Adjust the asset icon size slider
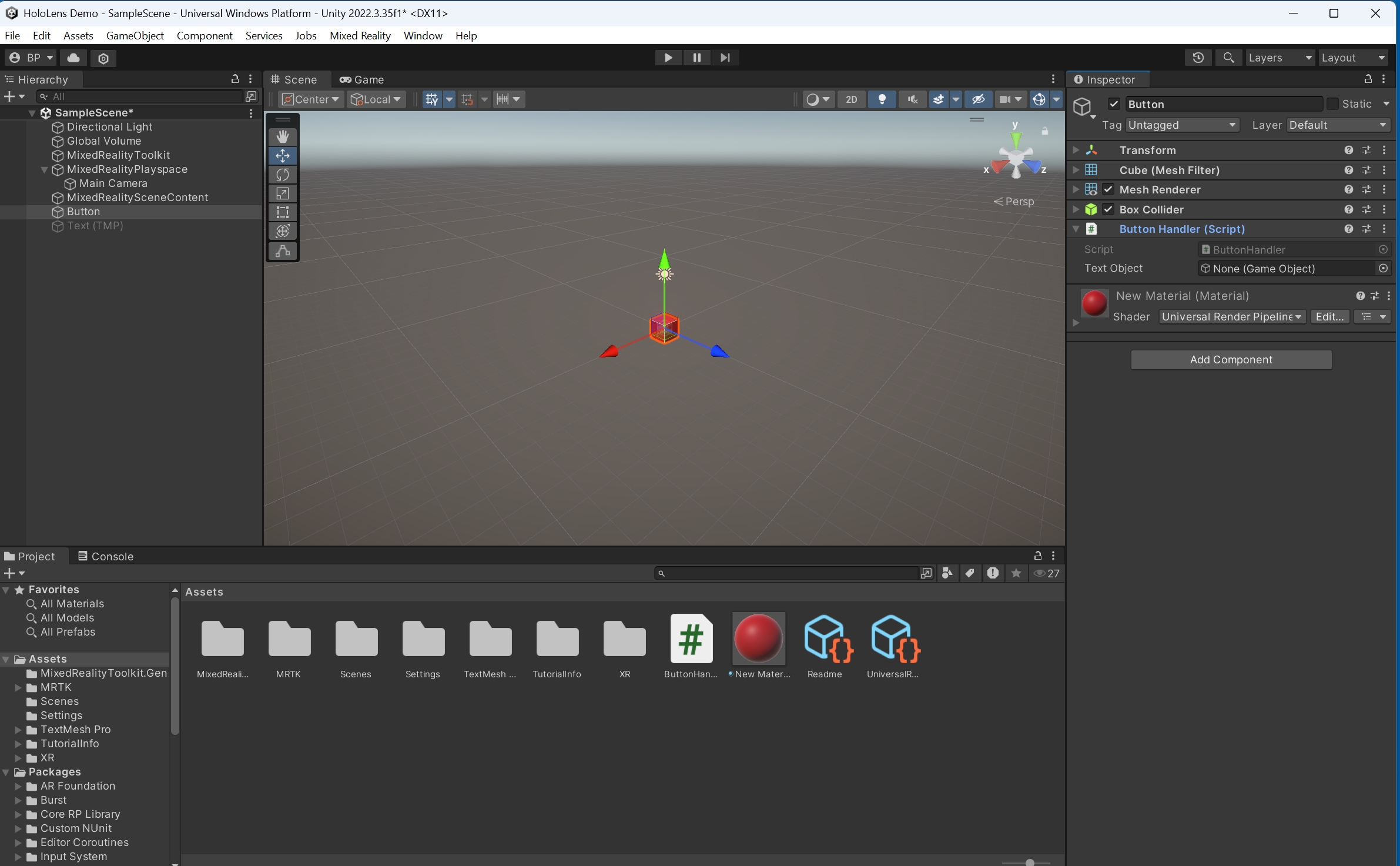This screenshot has width=1400, height=866. point(1029,862)
